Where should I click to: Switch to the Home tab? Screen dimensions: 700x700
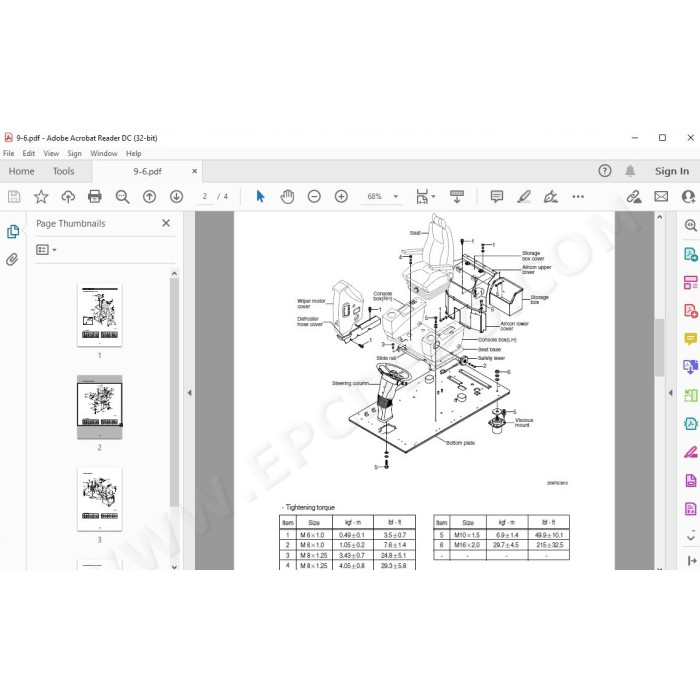pyautogui.click(x=21, y=171)
